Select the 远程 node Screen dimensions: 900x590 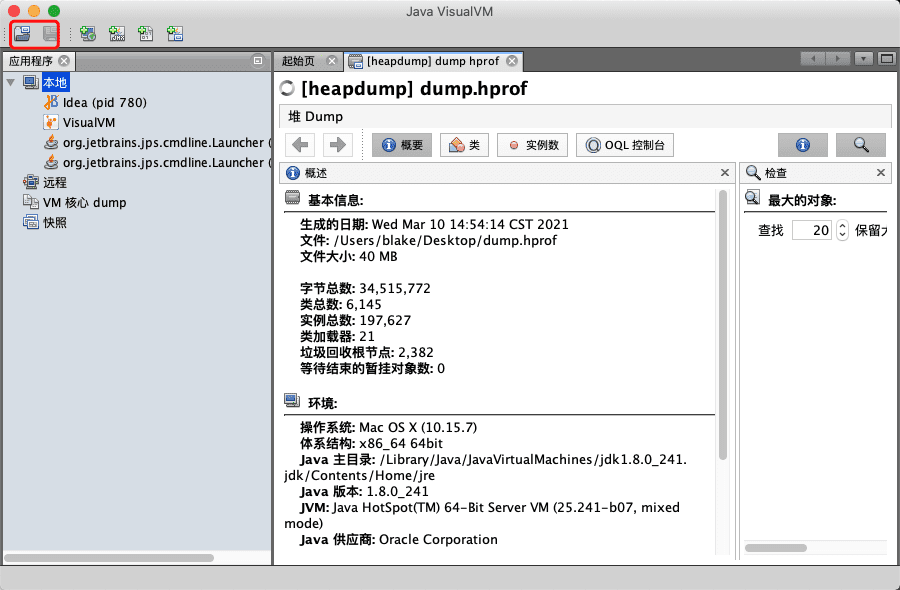55,183
